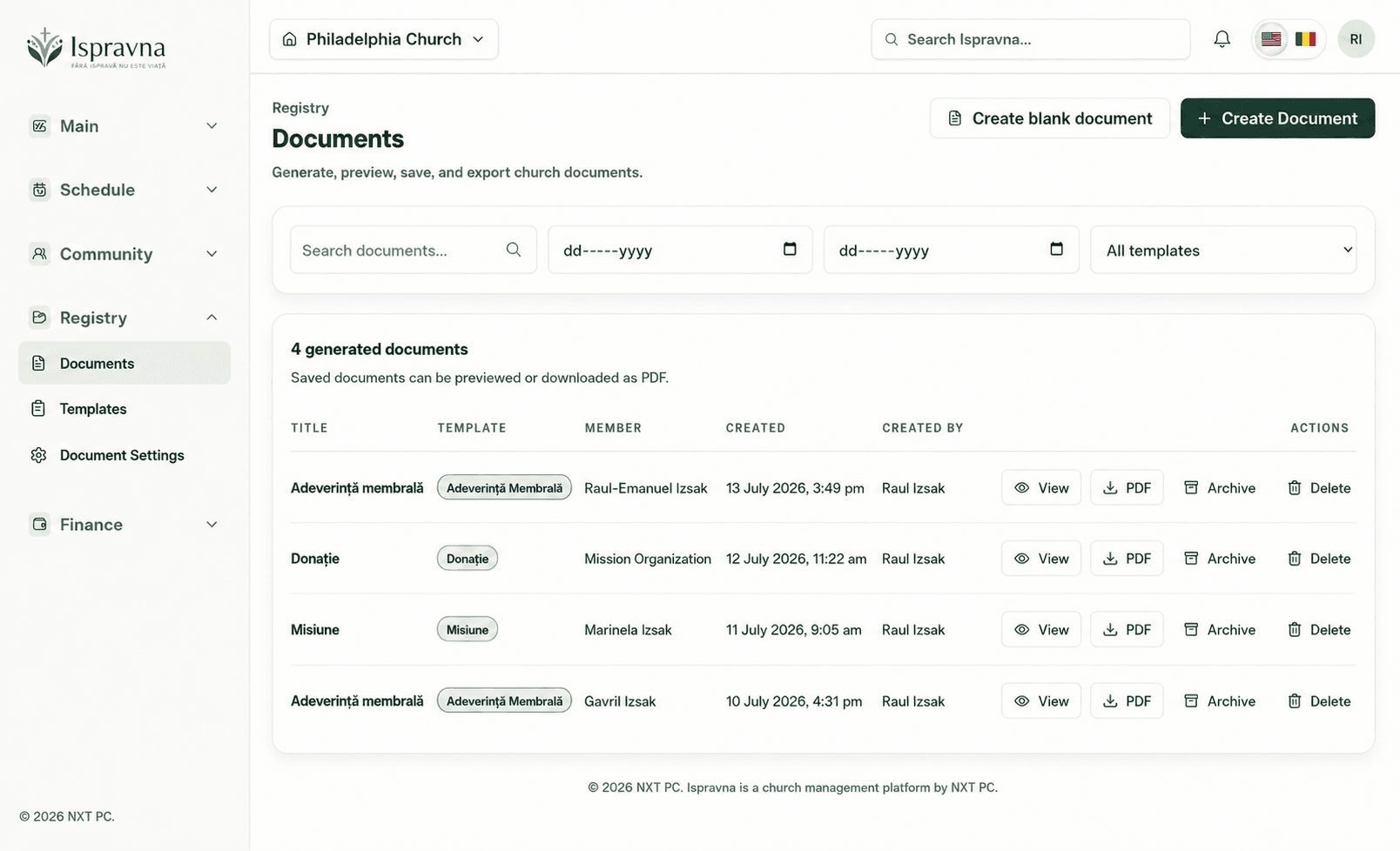
Task: Click the search documents magnifier icon
Action: pos(514,250)
